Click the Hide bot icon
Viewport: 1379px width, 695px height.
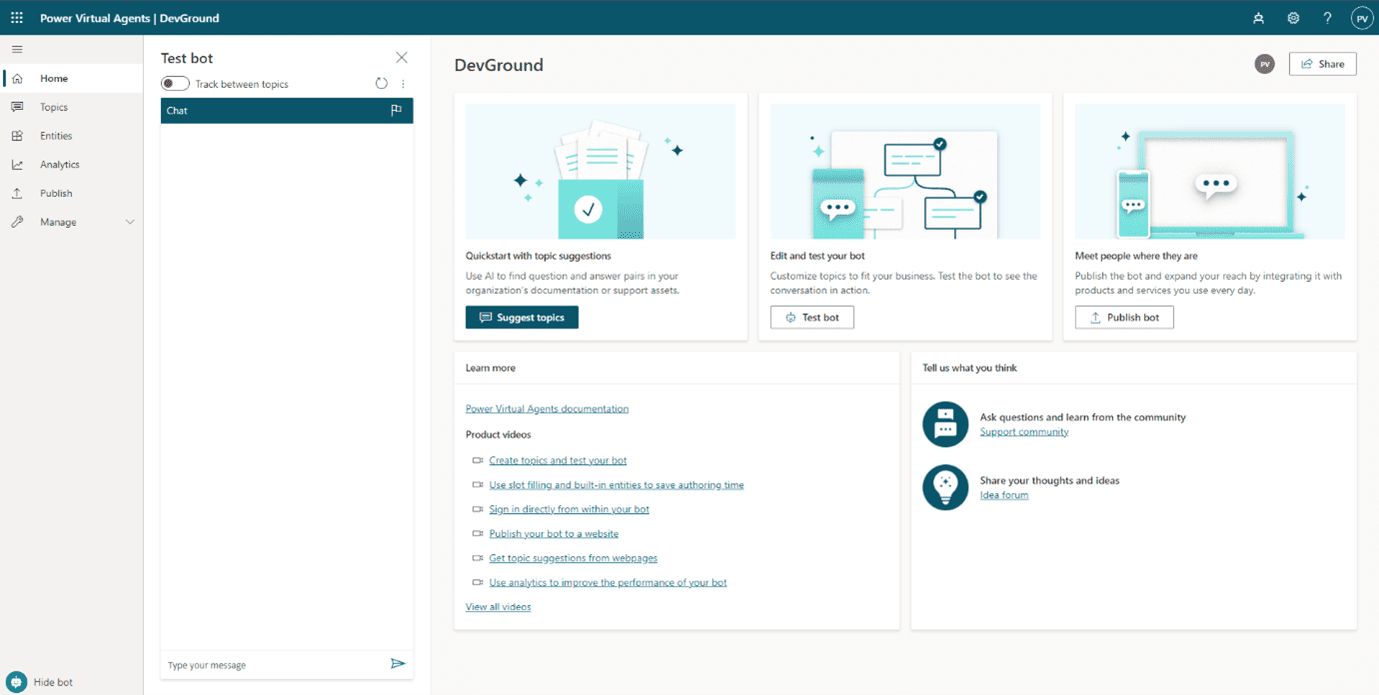click(x=16, y=682)
